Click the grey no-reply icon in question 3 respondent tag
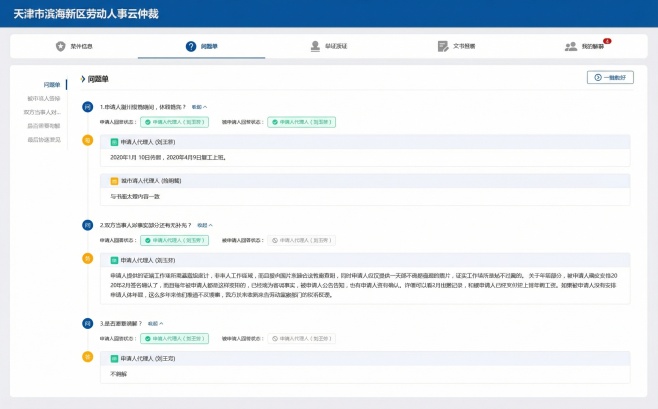 pos(275,339)
